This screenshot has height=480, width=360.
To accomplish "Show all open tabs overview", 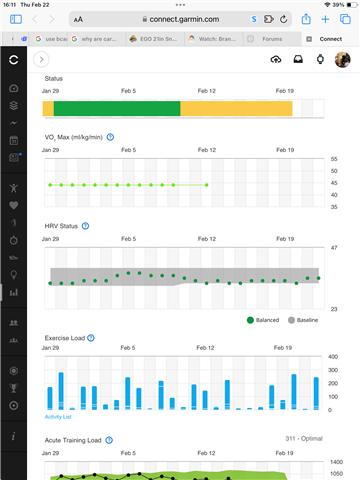I will pos(345,19).
